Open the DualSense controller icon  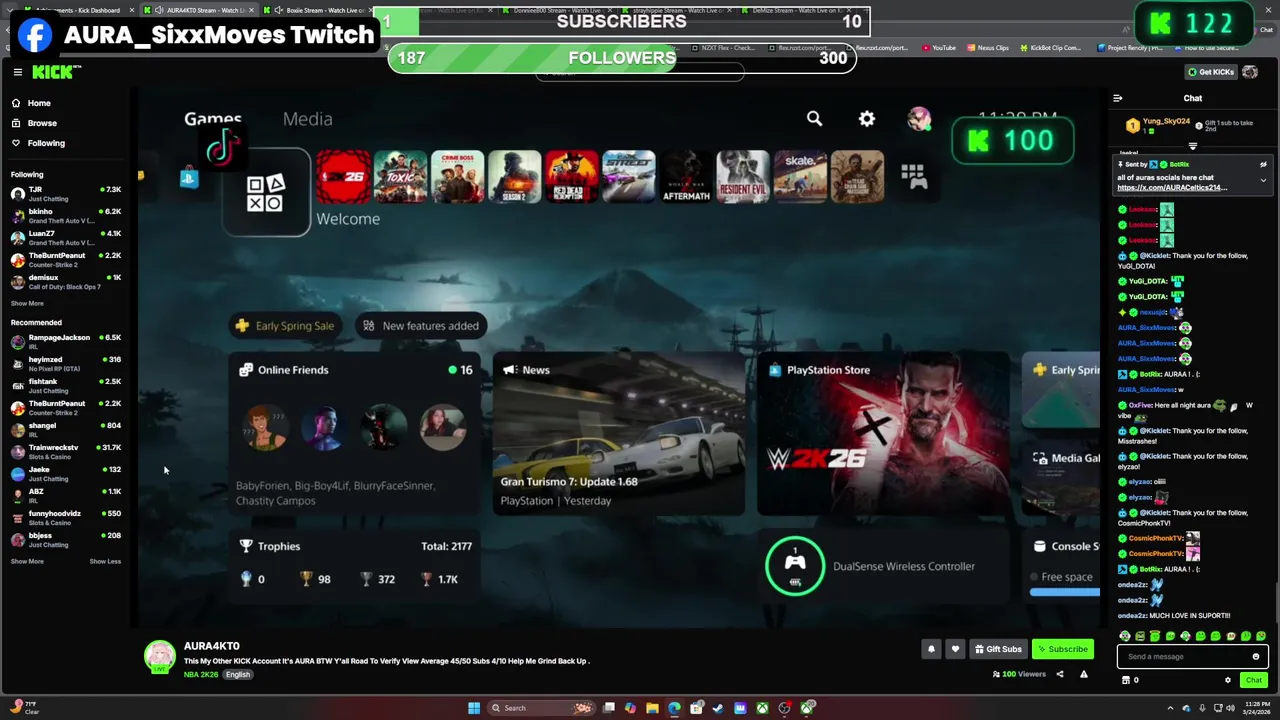point(795,566)
